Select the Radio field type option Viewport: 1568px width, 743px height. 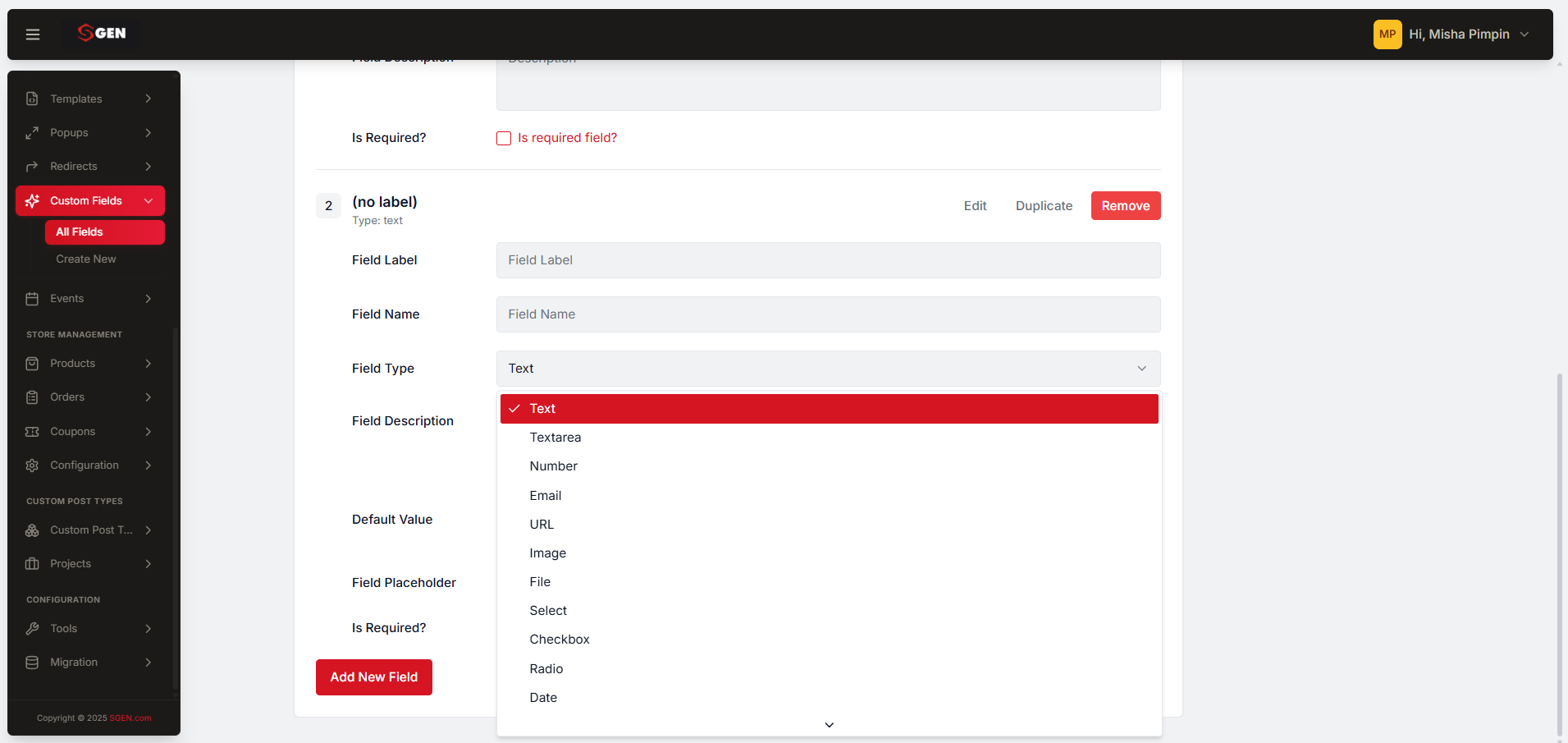tap(829, 669)
